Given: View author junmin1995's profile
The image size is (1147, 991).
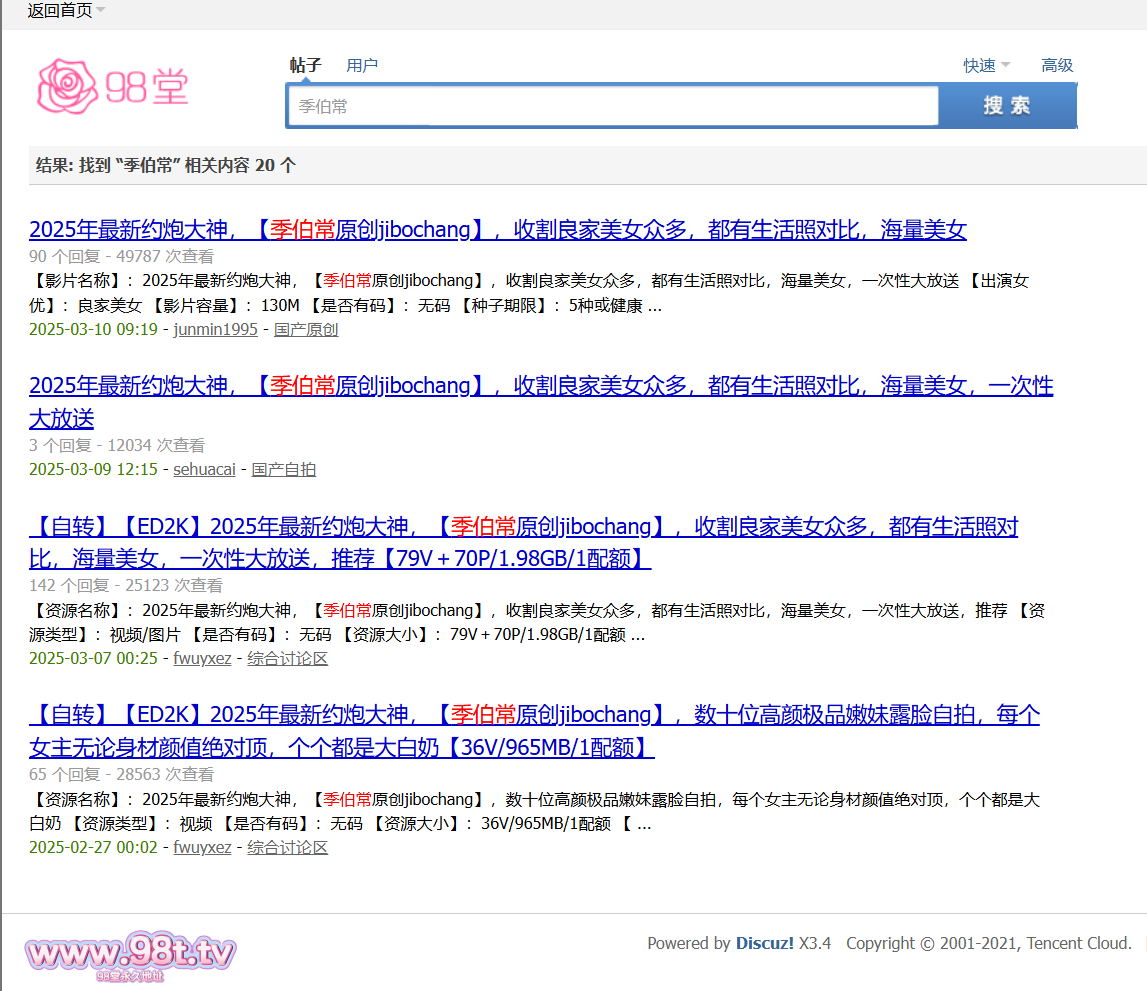Looking at the screenshot, I should click(x=215, y=329).
